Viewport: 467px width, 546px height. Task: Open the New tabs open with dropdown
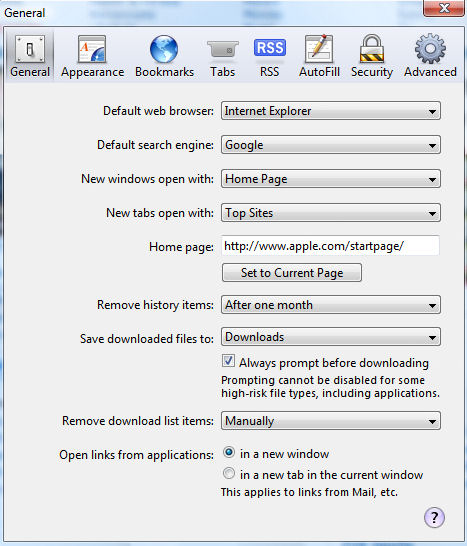pos(331,213)
